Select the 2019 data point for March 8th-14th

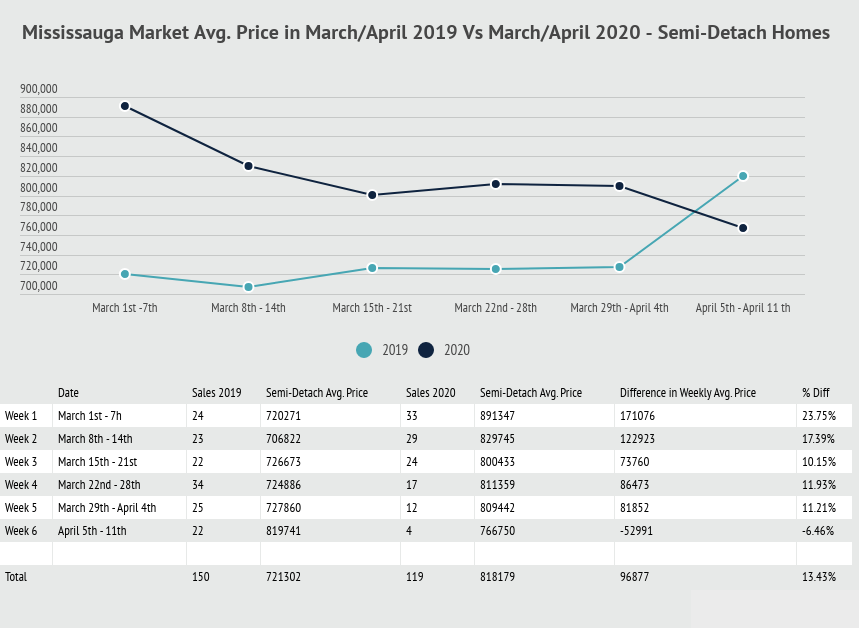(x=248, y=287)
